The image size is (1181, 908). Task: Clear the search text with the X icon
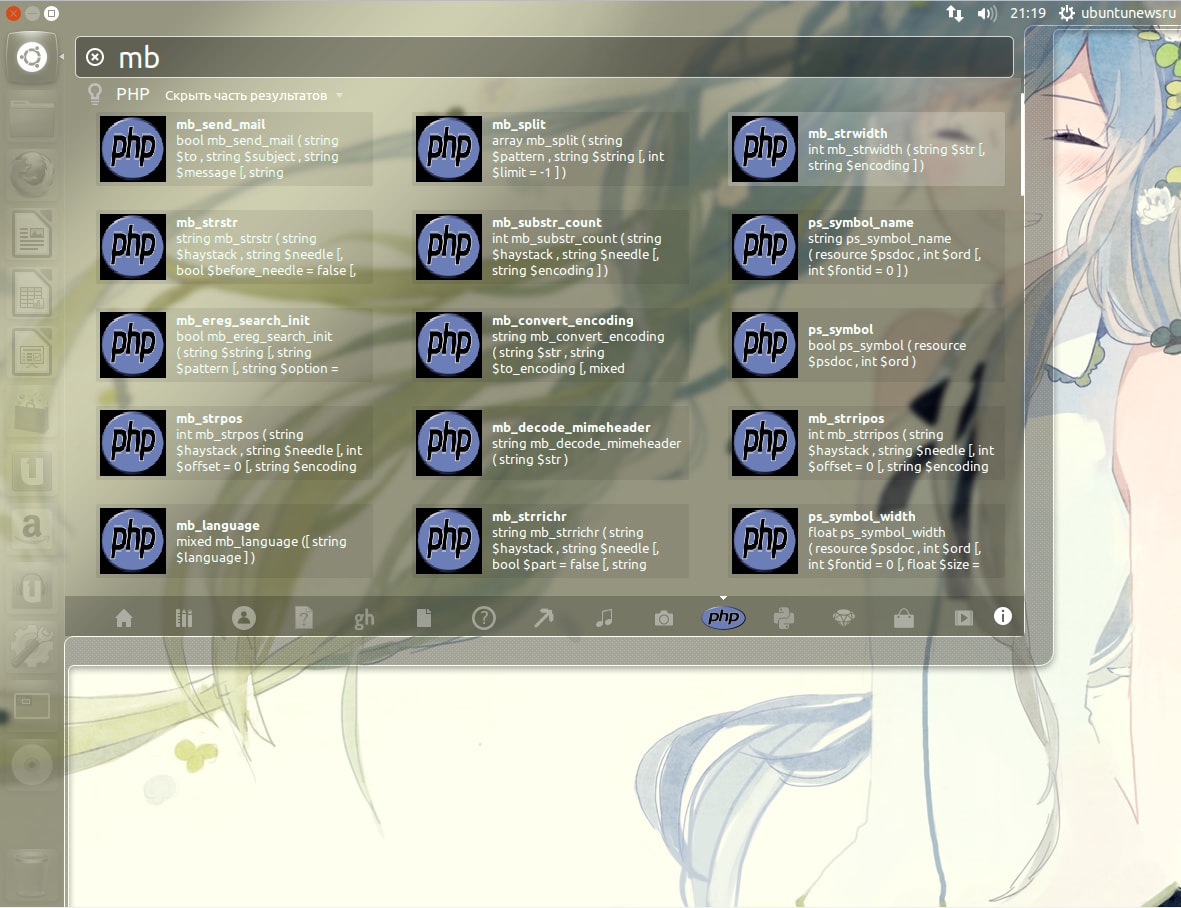pos(95,57)
